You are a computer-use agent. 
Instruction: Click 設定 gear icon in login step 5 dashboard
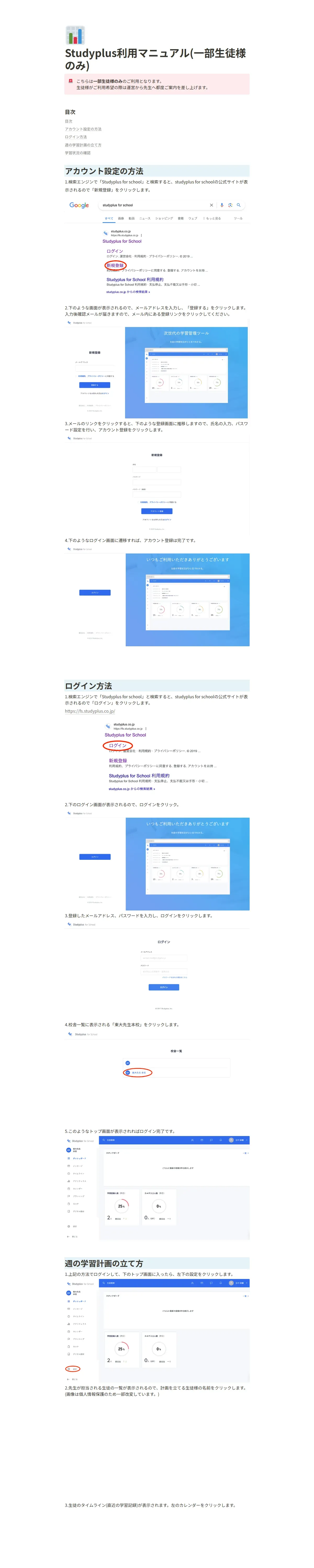click(x=68, y=1226)
